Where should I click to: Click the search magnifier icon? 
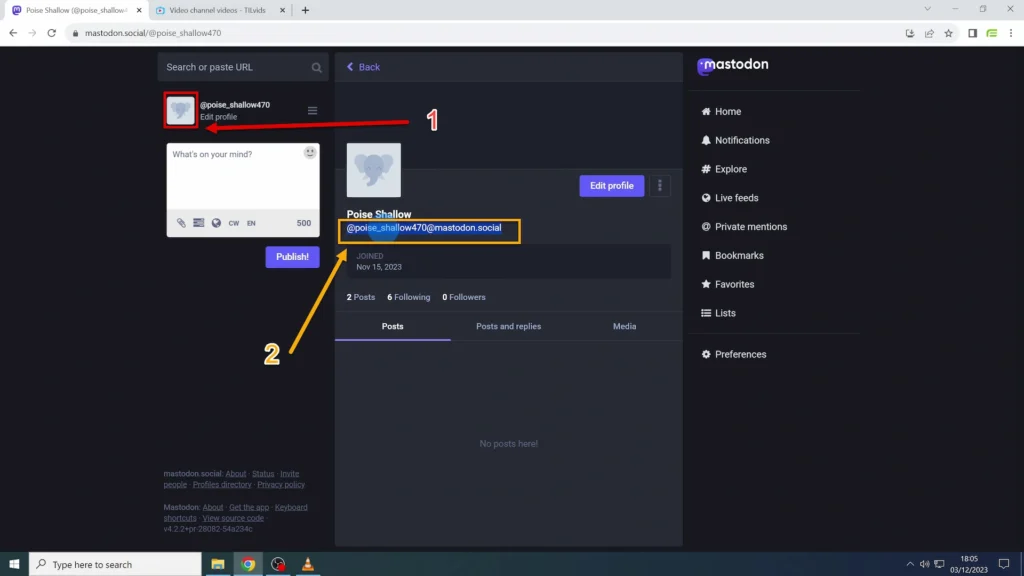316,67
